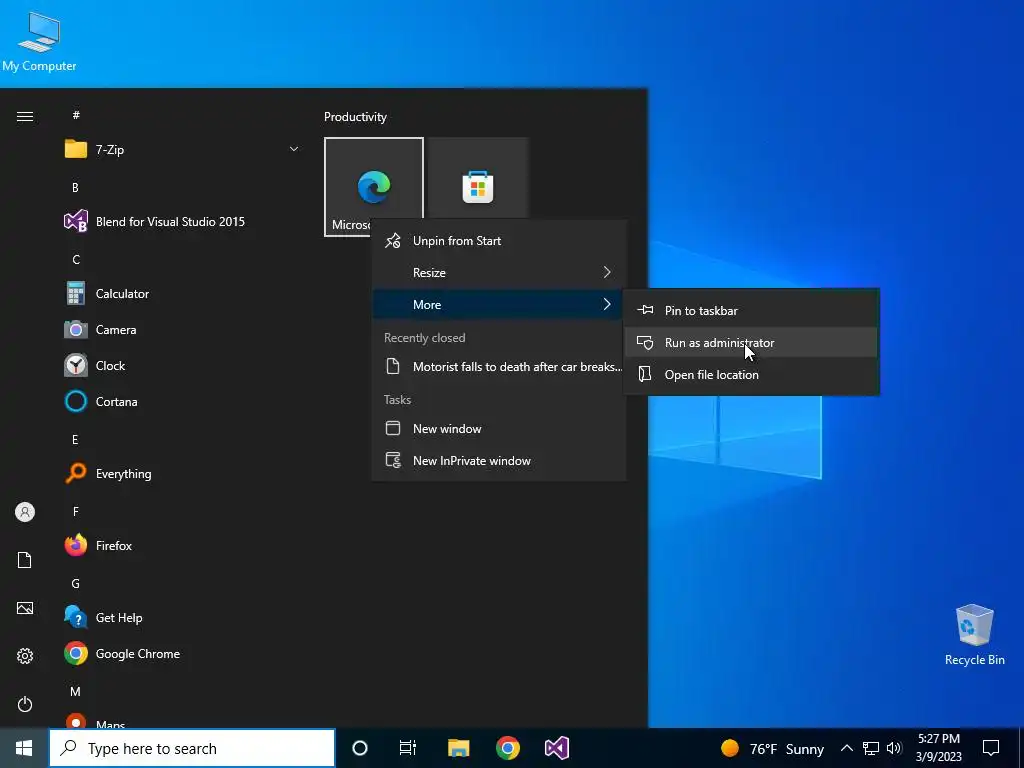Click the M letter header
This screenshot has height=768, width=1024.
point(76,691)
